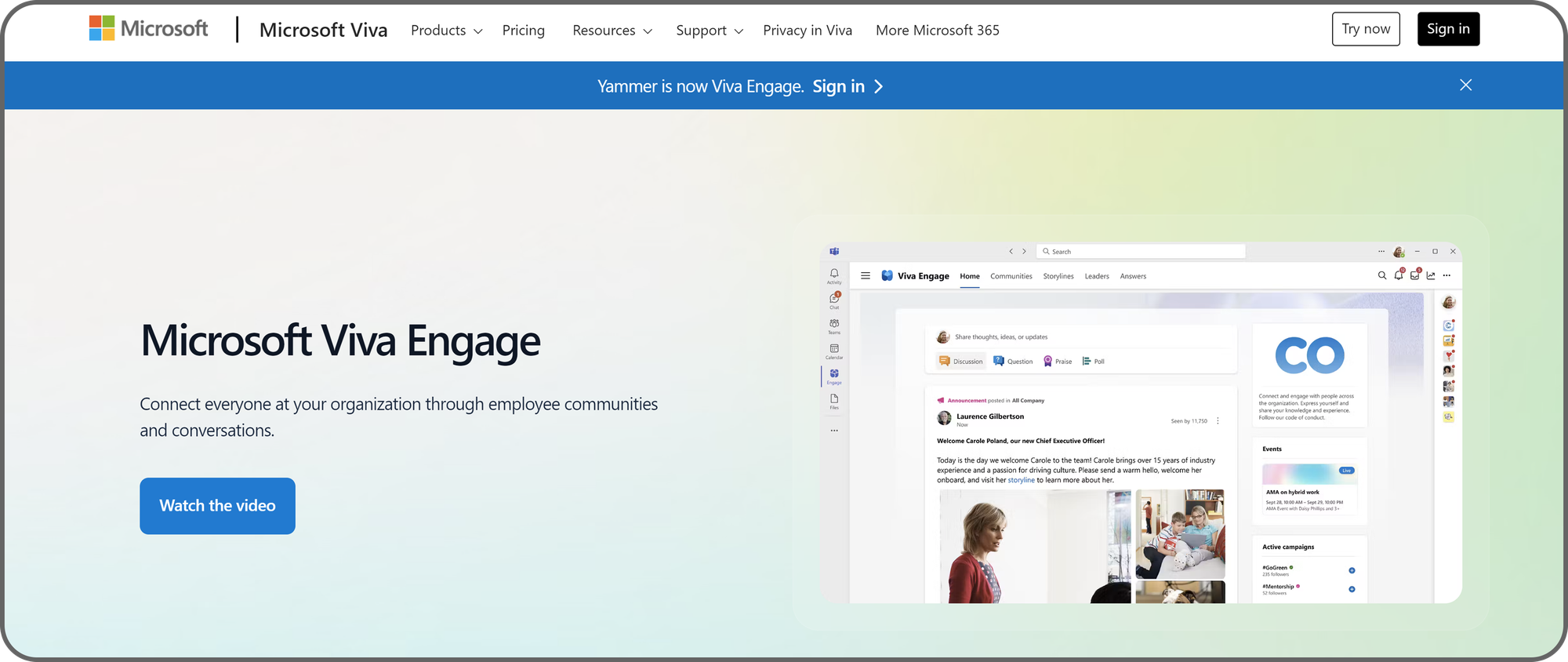Image resolution: width=1568 pixels, height=662 pixels.
Task: Click the Activity bell in preview sidebar
Action: click(834, 275)
